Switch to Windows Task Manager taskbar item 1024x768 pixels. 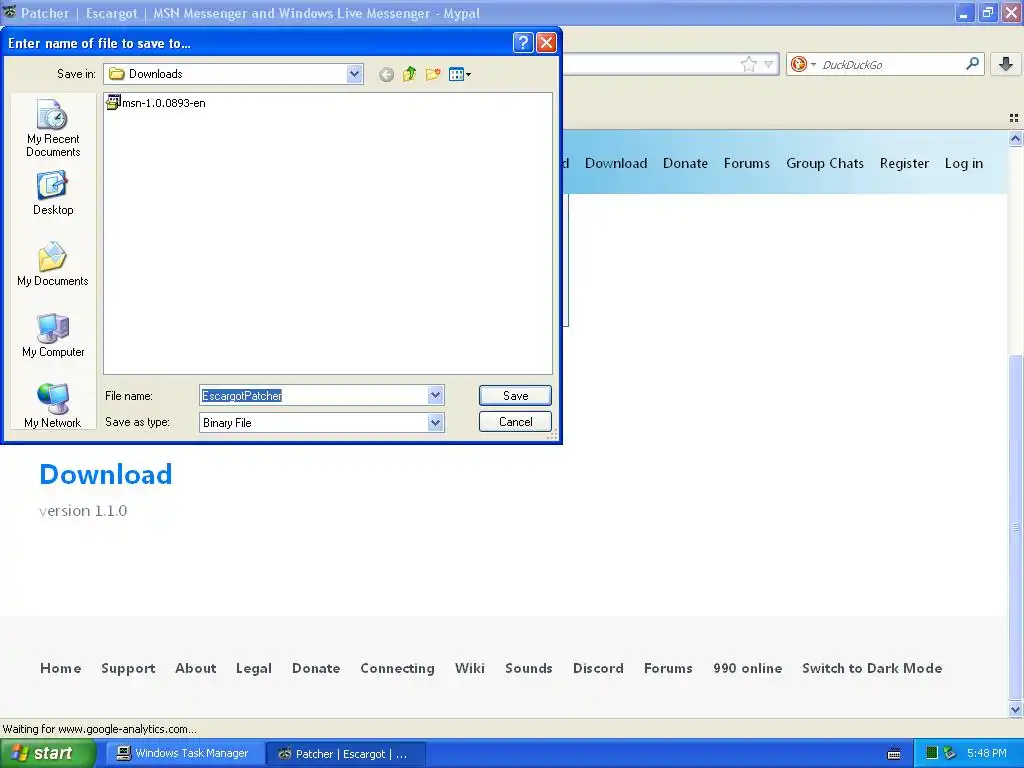click(184, 754)
